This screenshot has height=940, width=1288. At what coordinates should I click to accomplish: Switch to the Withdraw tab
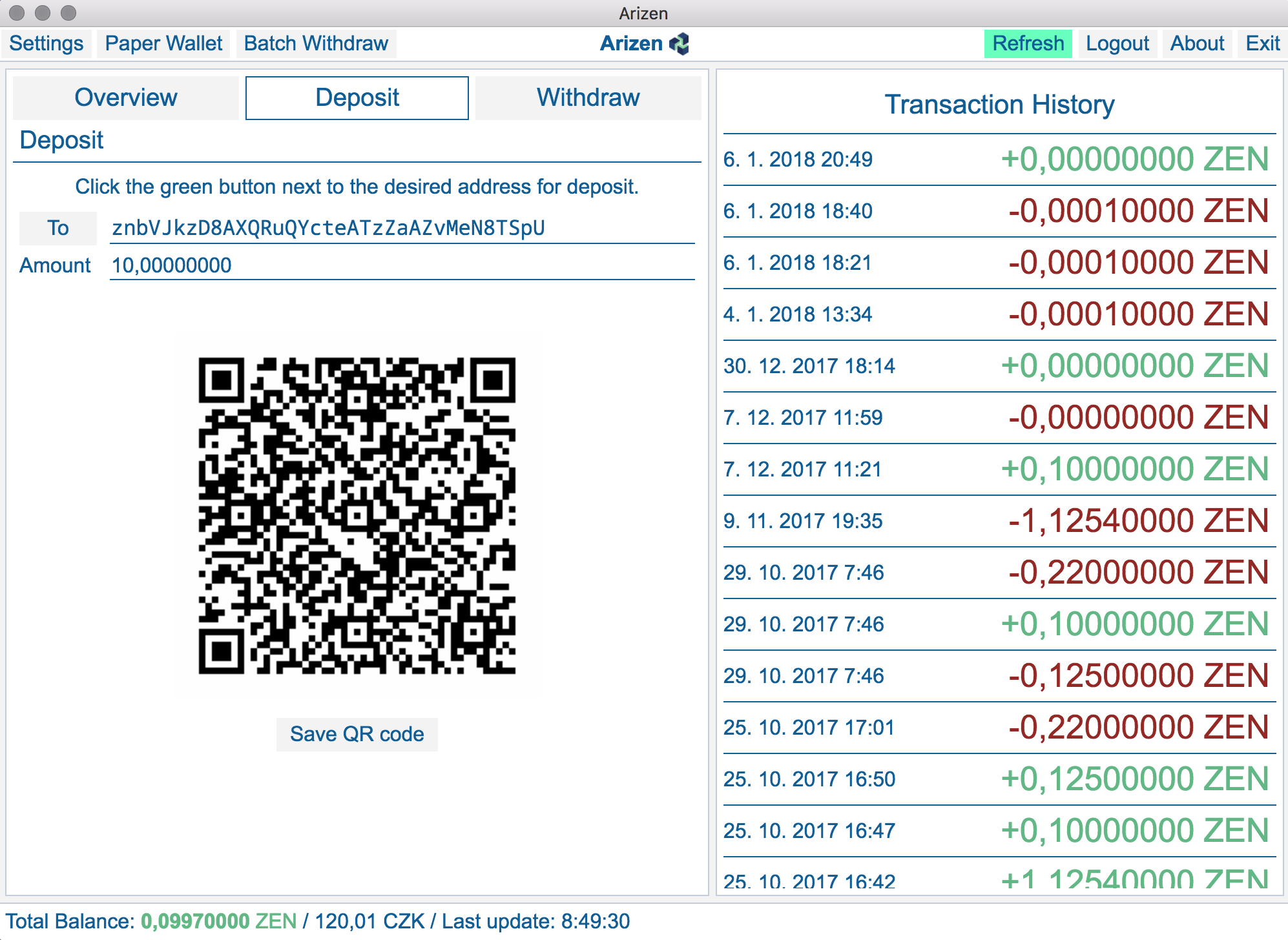coord(588,98)
